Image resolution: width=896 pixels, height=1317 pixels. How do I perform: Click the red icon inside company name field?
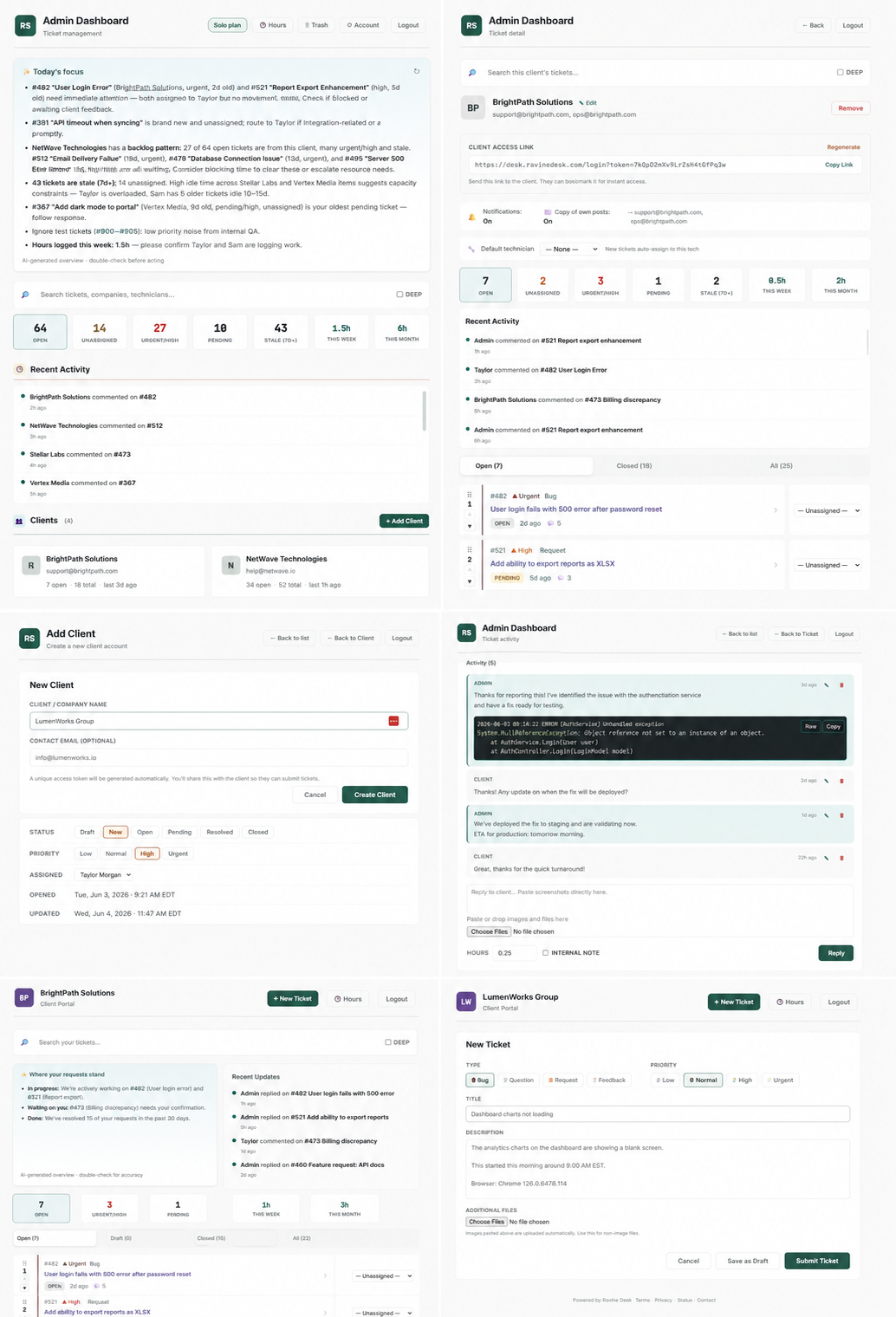coord(393,721)
